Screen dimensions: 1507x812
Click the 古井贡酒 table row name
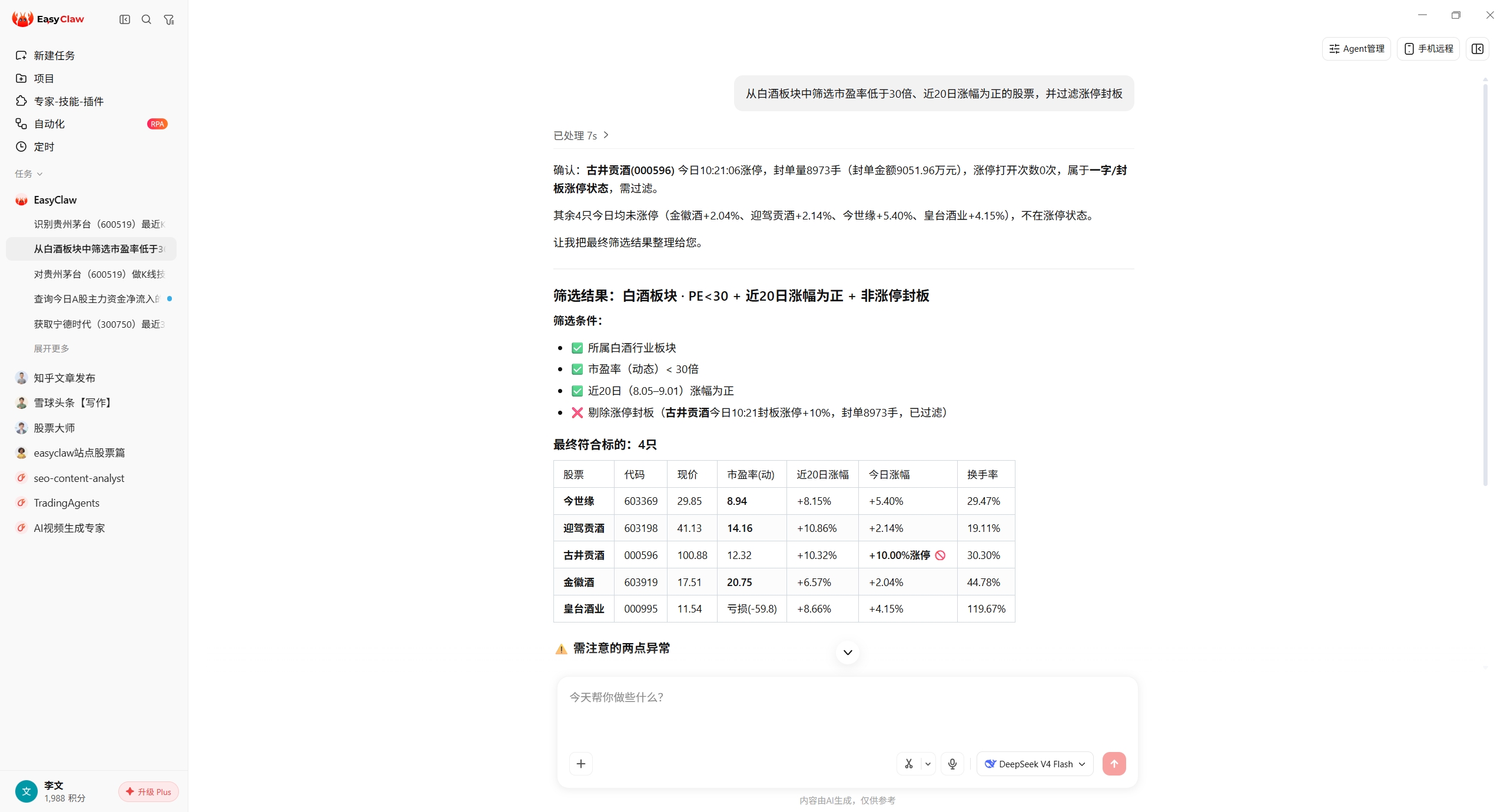click(584, 555)
